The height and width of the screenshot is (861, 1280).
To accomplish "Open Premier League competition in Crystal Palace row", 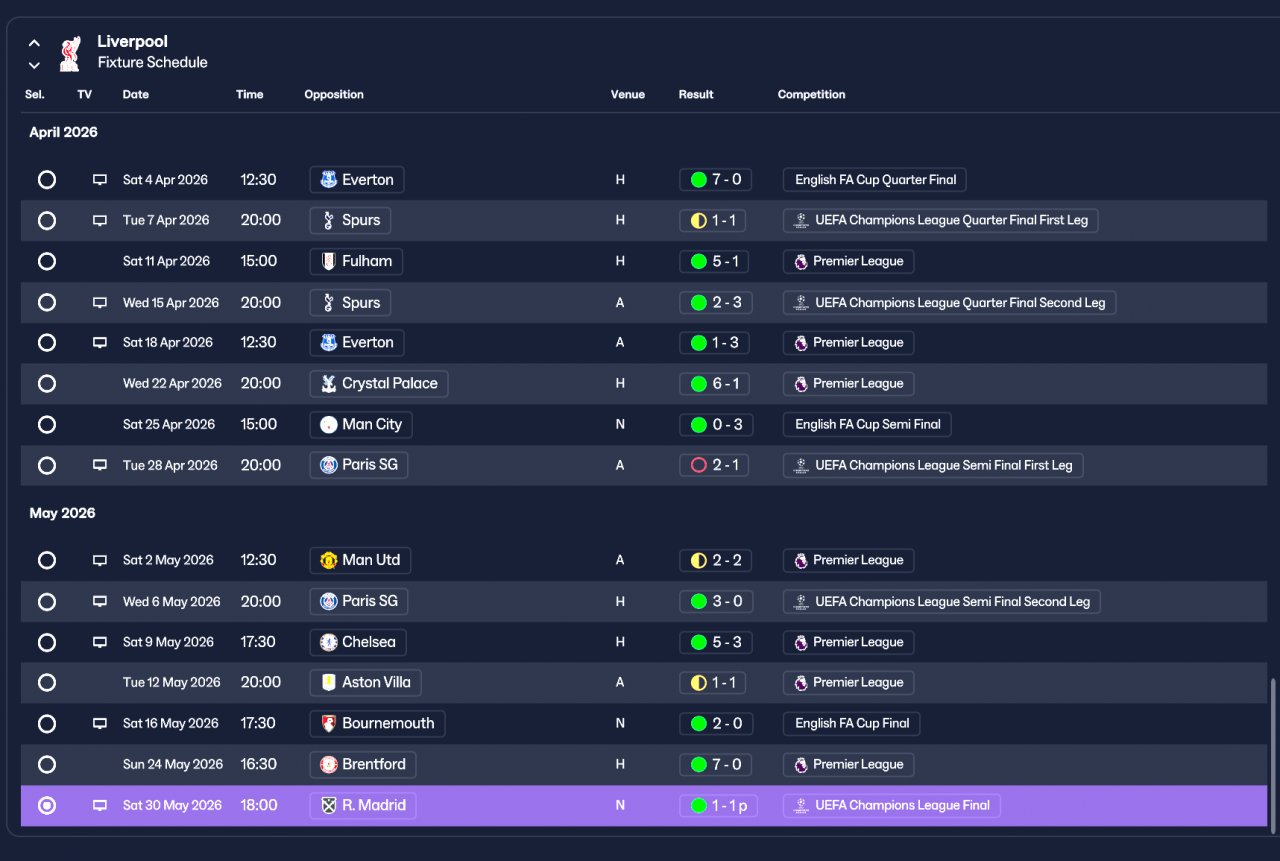I will click(x=848, y=383).
